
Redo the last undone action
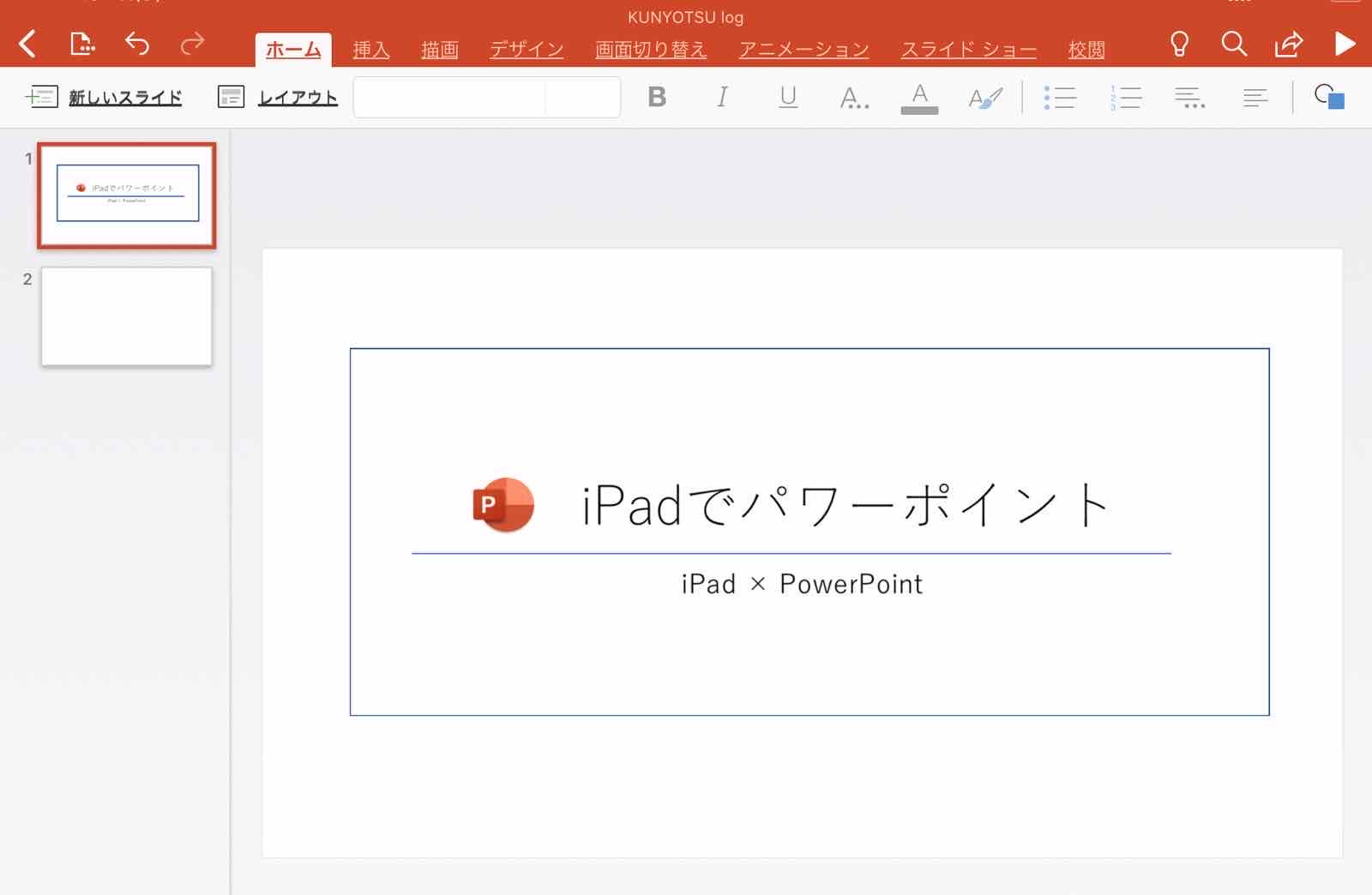(192, 43)
